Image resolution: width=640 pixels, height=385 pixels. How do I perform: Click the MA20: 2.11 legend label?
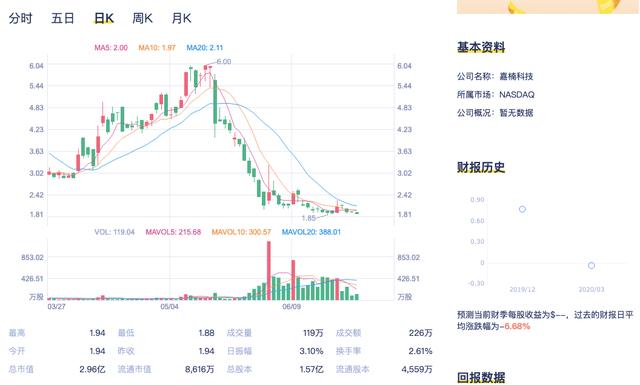tap(204, 48)
